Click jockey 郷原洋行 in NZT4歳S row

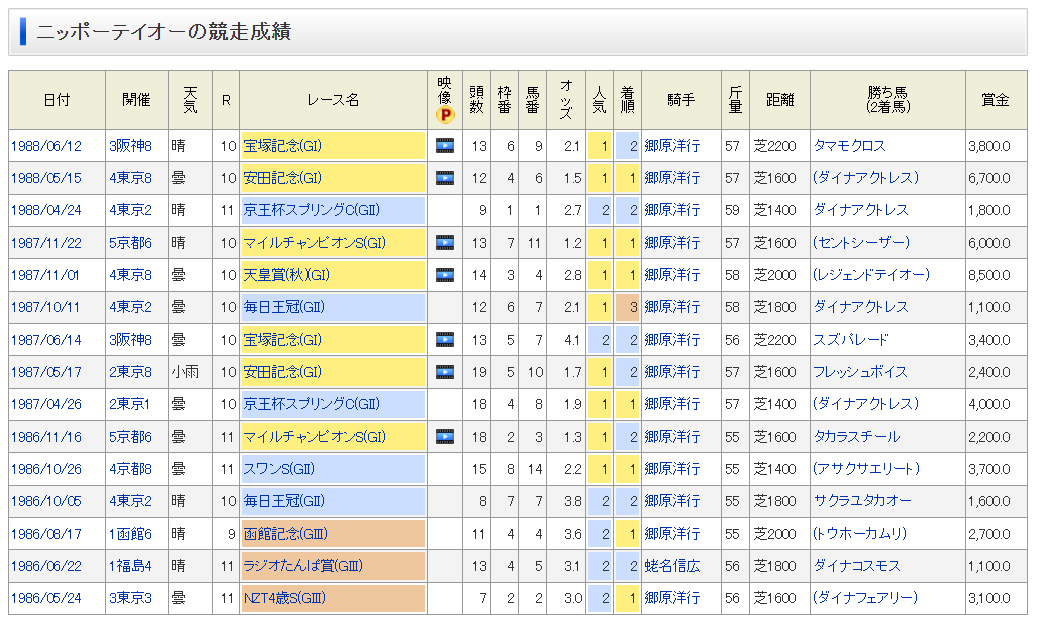(672, 598)
